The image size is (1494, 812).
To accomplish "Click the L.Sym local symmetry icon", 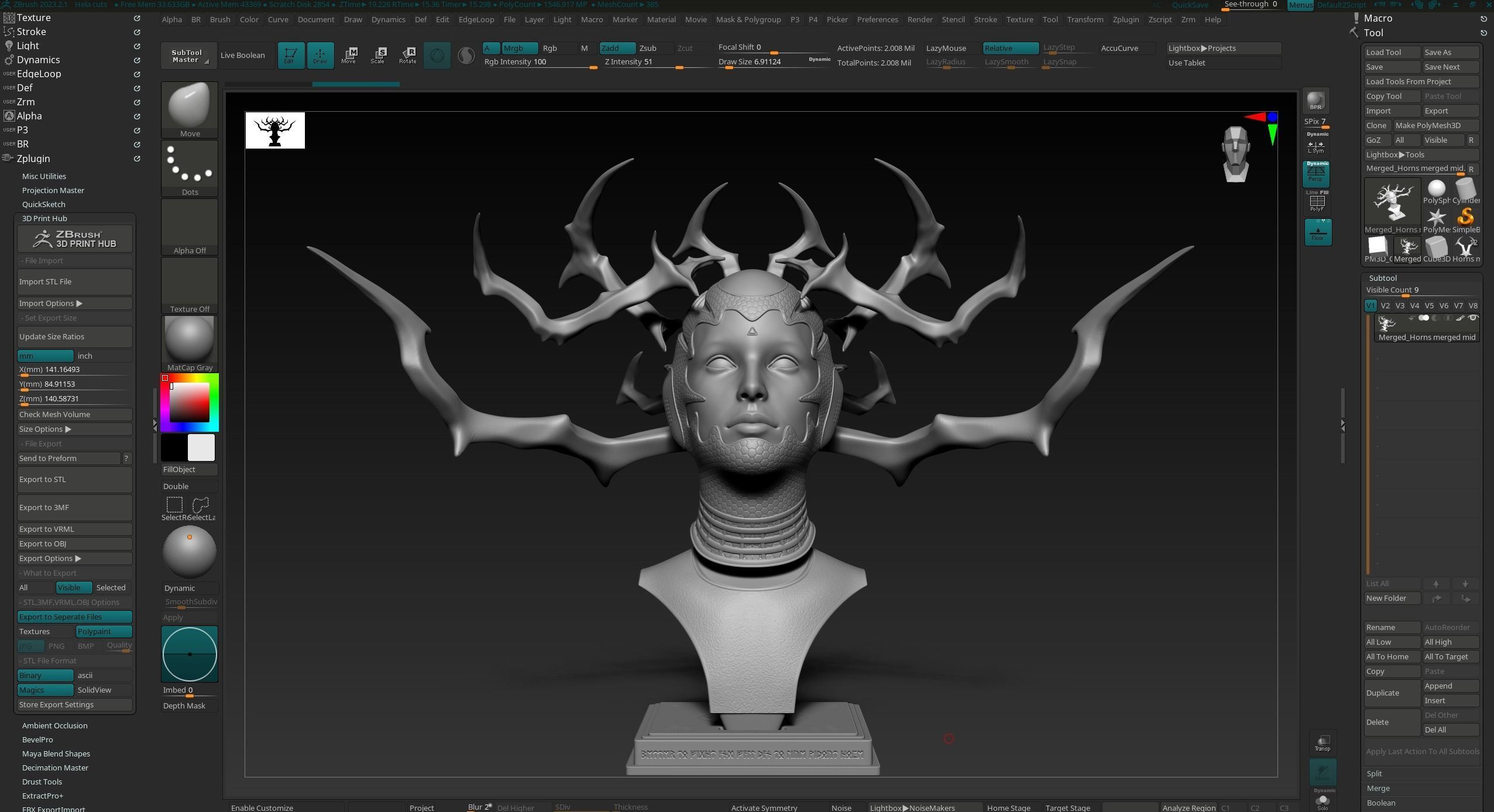I will click(1316, 145).
